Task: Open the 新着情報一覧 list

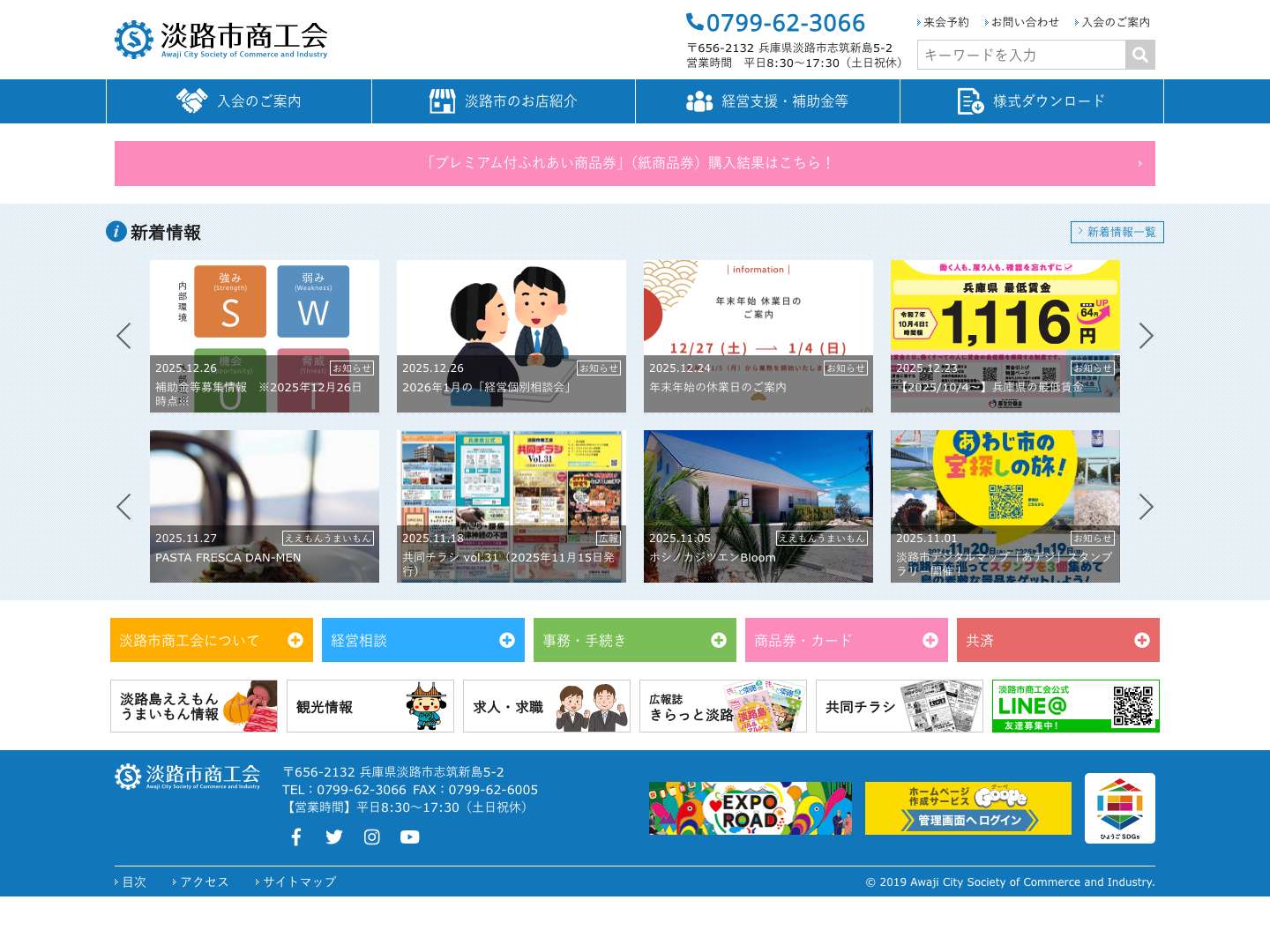Action: click(1117, 232)
